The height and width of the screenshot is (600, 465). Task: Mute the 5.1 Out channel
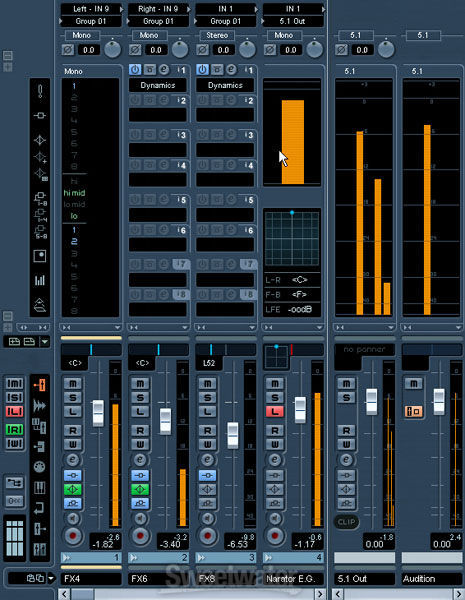tap(346, 383)
